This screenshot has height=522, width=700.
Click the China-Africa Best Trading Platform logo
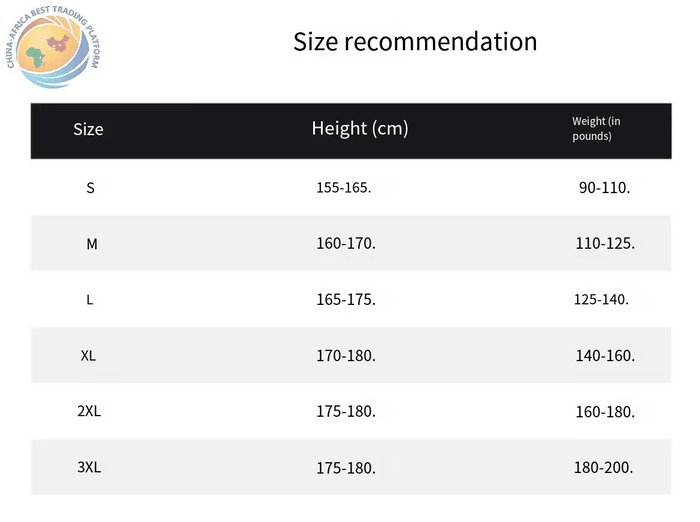coord(53,46)
